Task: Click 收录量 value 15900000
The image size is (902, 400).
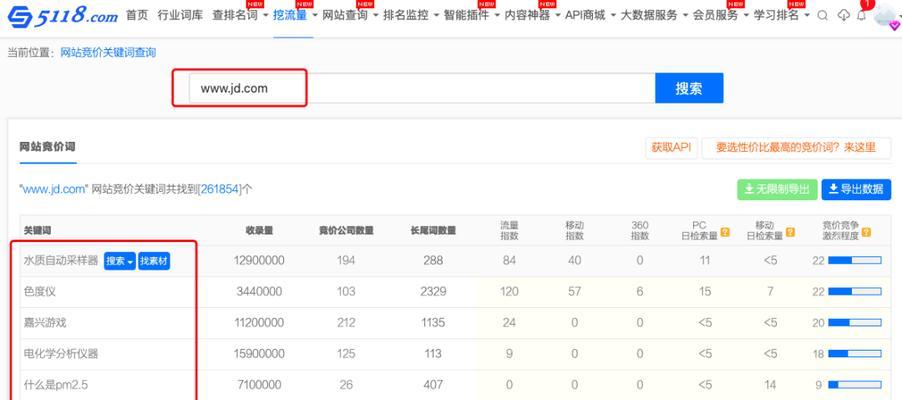Action: pyautogui.click(x=259, y=354)
